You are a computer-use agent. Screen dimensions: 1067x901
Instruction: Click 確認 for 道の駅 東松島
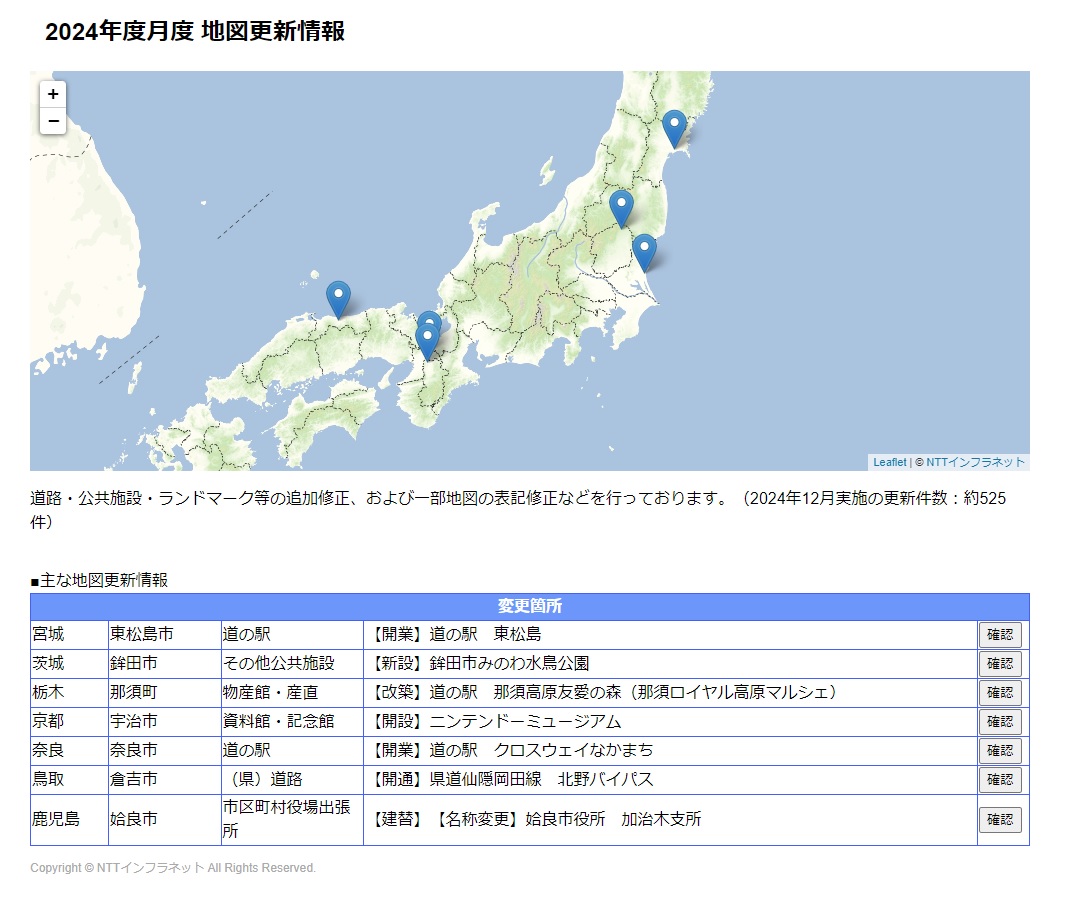(1000, 635)
